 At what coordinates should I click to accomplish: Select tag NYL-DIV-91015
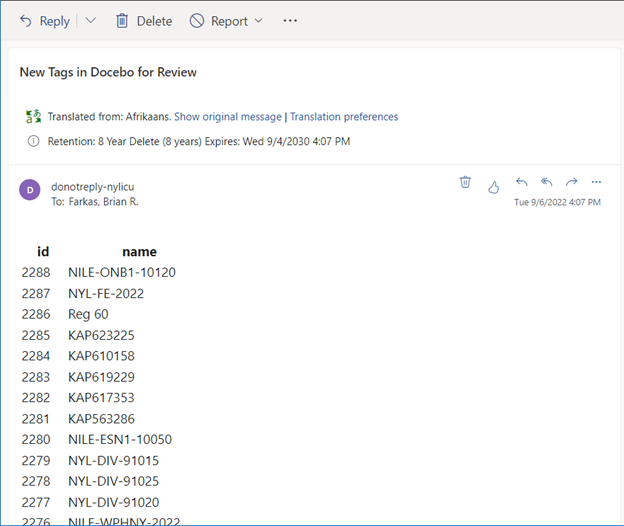pos(113,461)
